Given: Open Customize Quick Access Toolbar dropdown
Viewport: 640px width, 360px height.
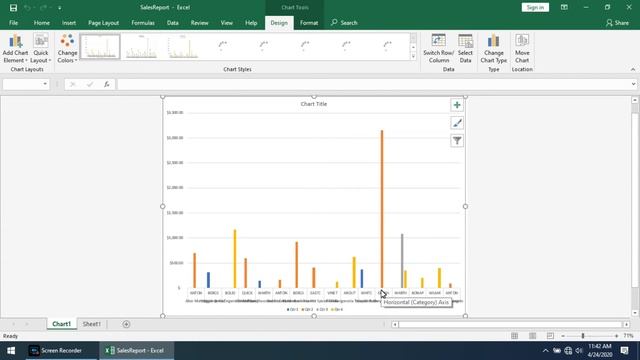Looking at the screenshot, I should [60, 8].
